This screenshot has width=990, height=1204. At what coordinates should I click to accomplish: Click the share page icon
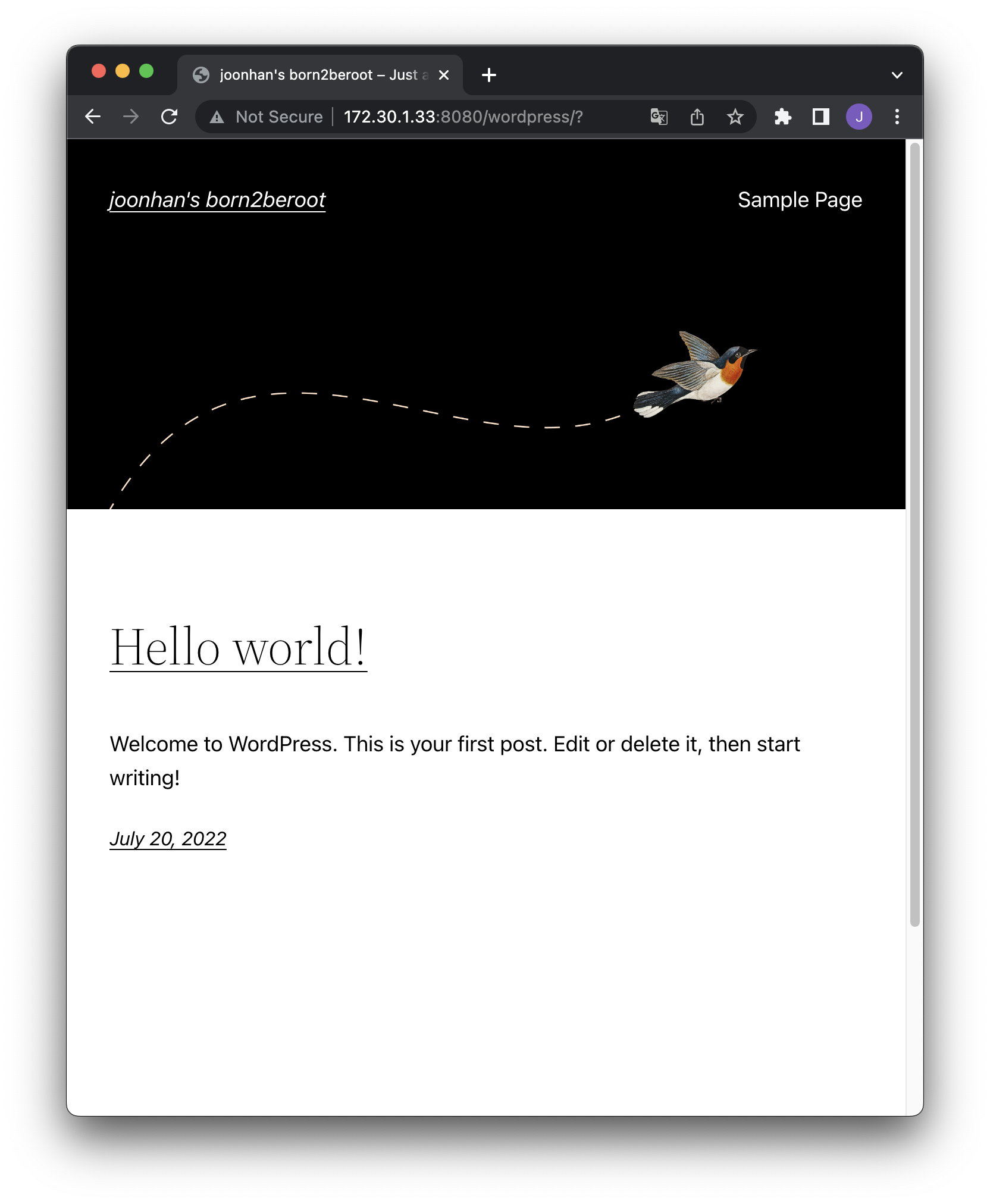(697, 117)
